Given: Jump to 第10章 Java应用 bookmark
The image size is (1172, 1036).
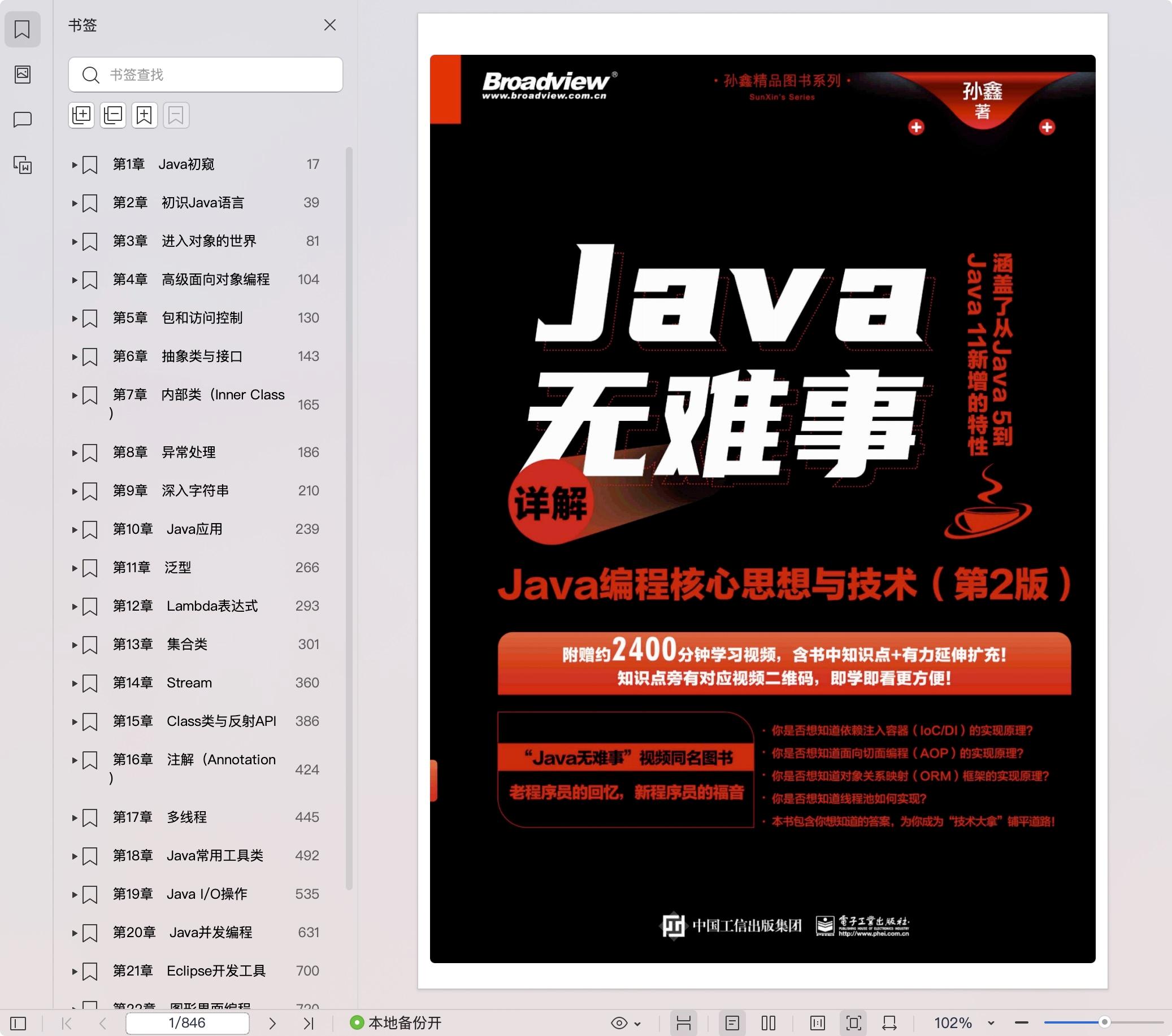Looking at the screenshot, I should (167, 529).
